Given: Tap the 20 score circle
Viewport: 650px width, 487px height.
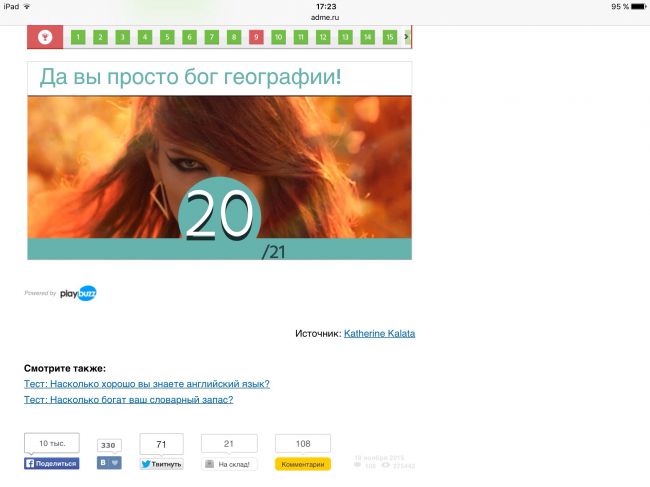Looking at the screenshot, I should click(x=219, y=215).
